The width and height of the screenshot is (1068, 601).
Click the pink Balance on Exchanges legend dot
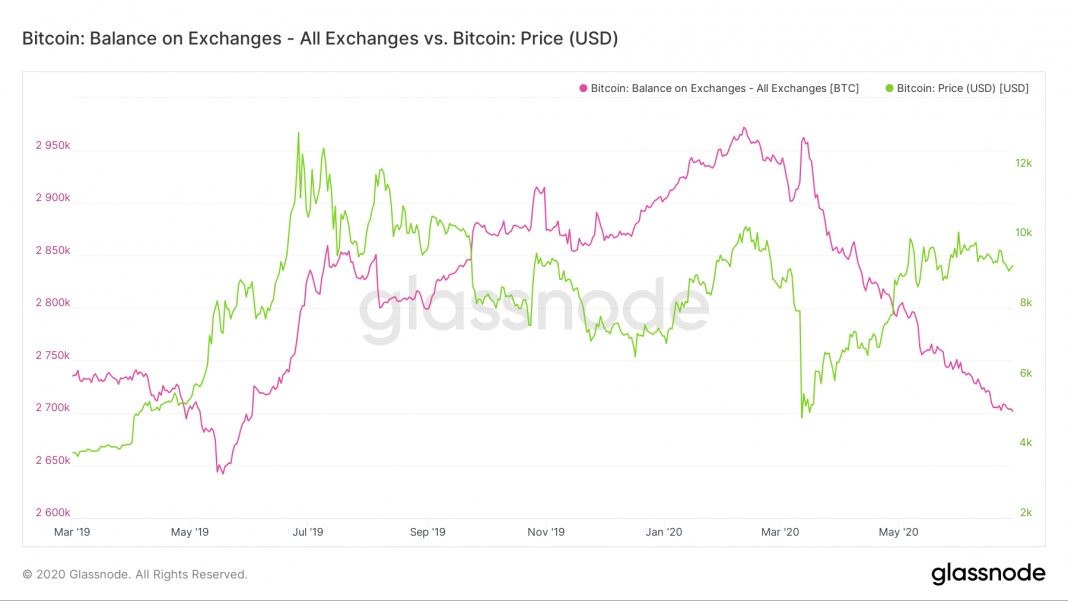click(x=582, y=88)
